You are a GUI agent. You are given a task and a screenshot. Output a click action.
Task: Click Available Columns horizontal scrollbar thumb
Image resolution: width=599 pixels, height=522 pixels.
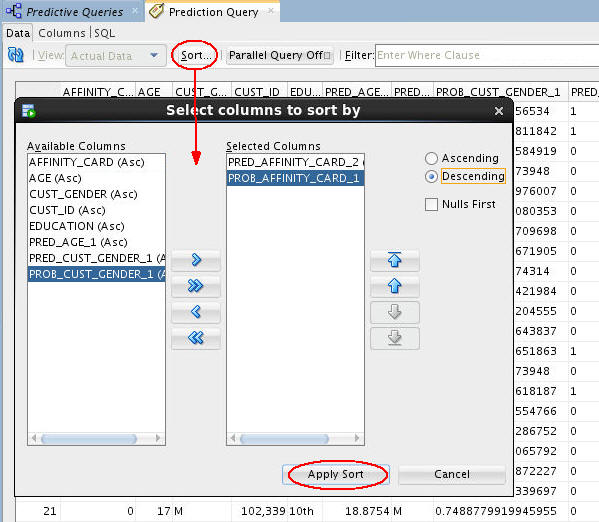click(89, 438)
